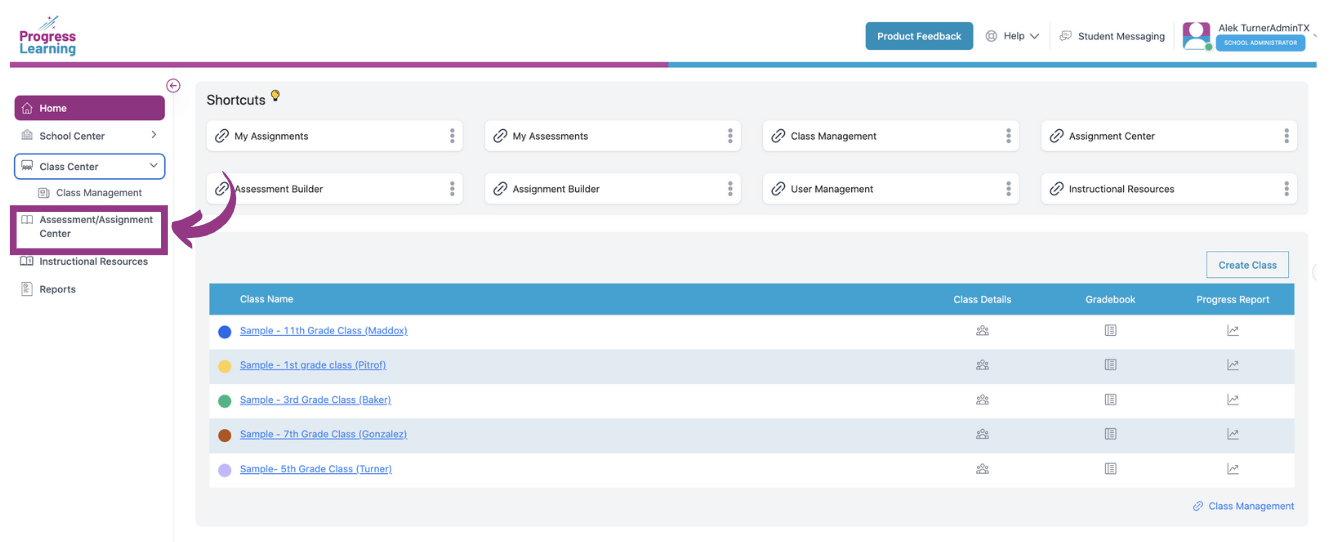Open options menu for Class Management shortcut
The width and height of the screenshot is (1334, 542).
coord(1008,136)
